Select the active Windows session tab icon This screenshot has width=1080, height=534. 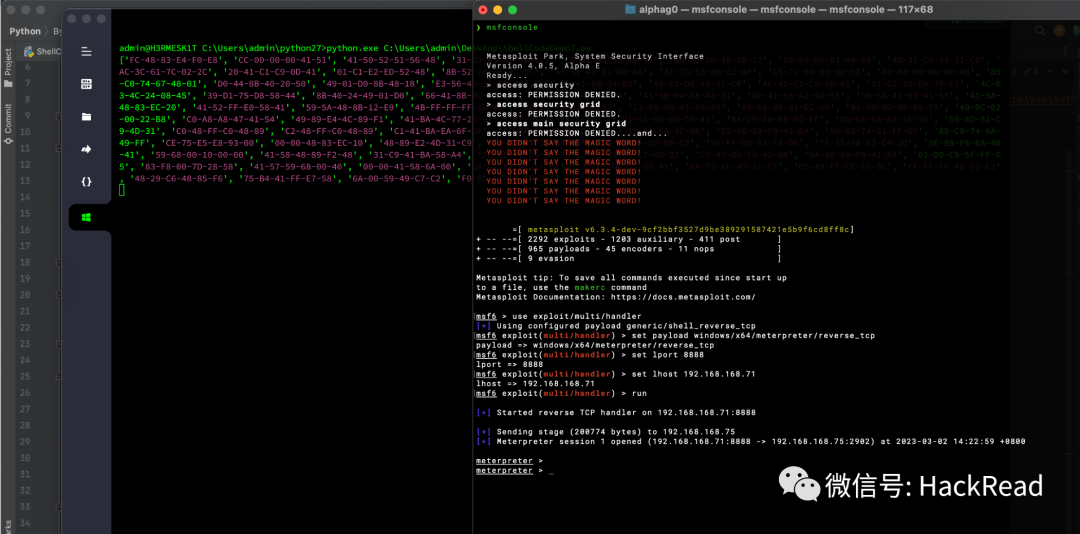click(86, 217)
